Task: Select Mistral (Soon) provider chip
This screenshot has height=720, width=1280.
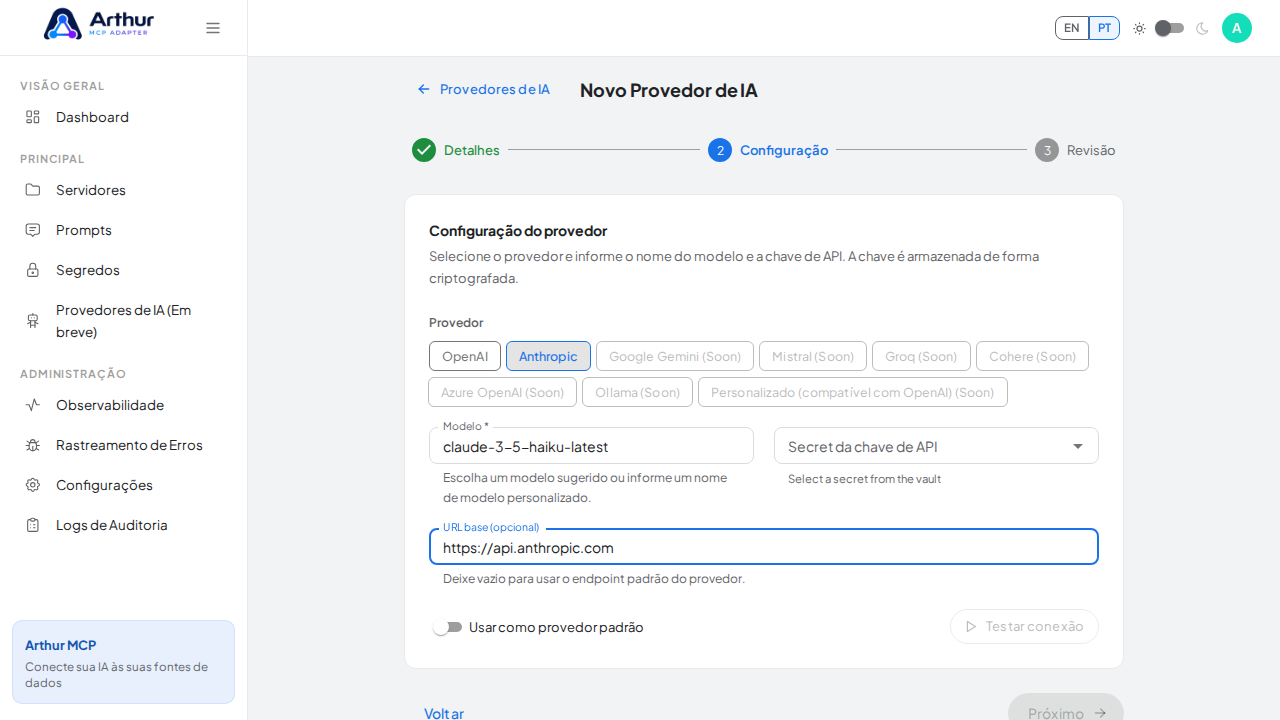Action: (x=813, y=356)
